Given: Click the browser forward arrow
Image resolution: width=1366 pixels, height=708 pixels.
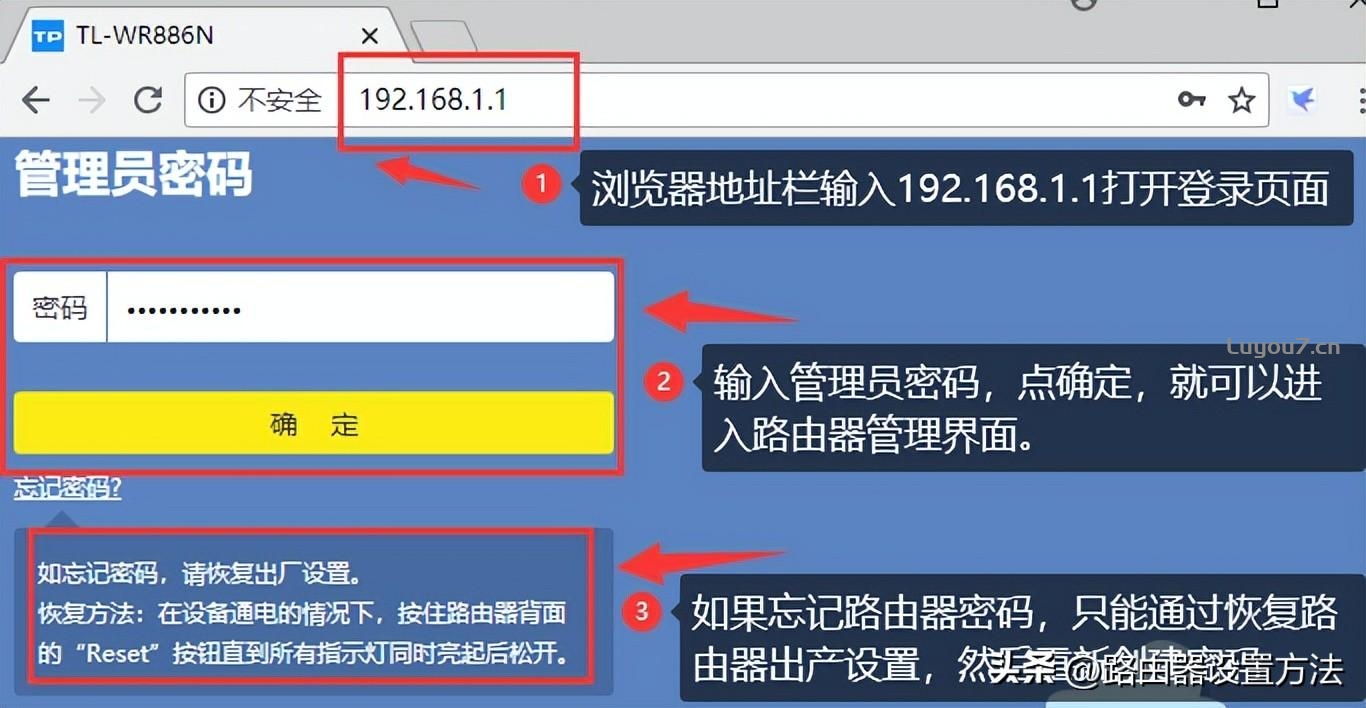Looking at the screenshot, I should tap(92, 99).
